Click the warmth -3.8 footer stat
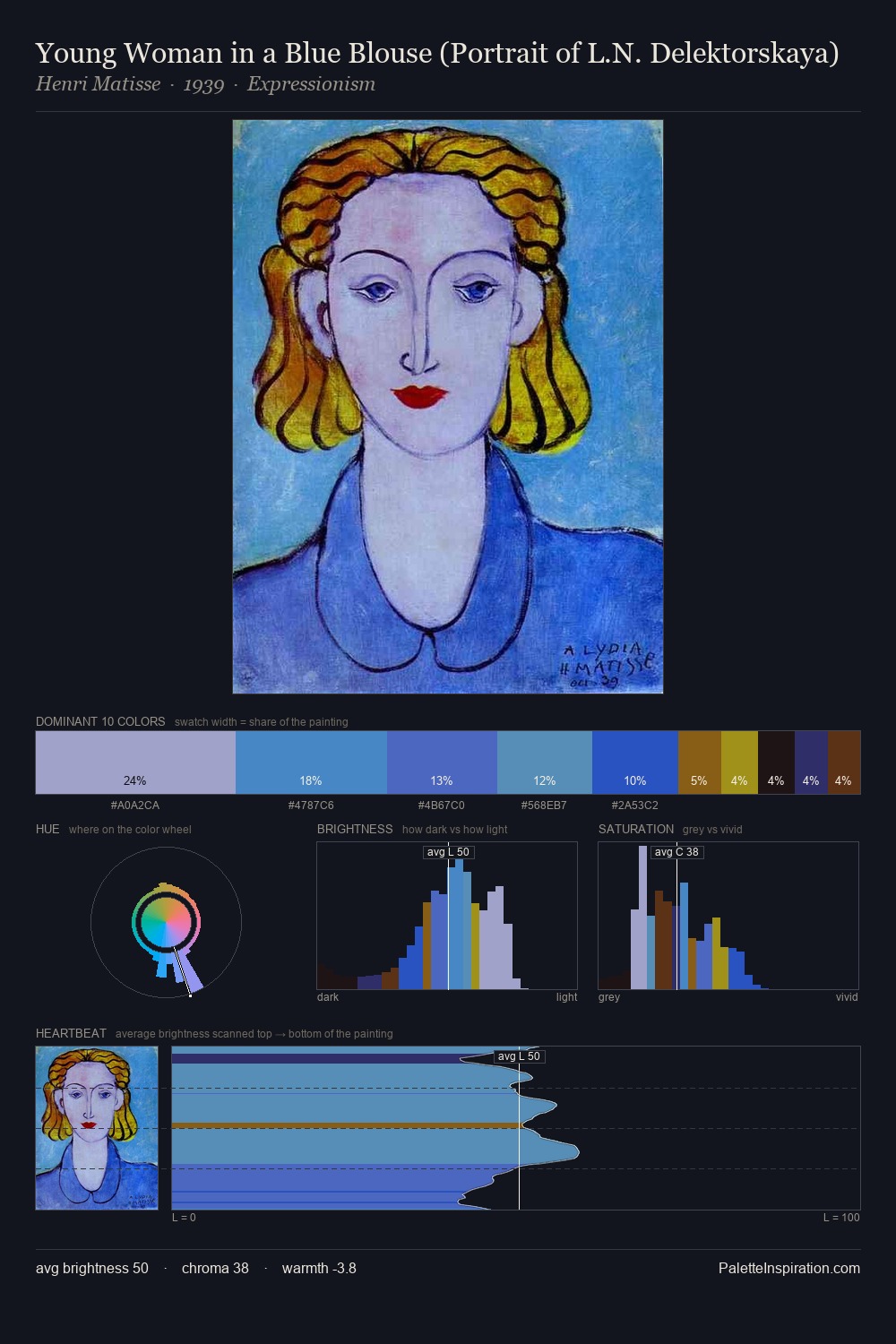Image resolution: width=896 pixels, height=1344 pixels. click(x=319, y=1269)
